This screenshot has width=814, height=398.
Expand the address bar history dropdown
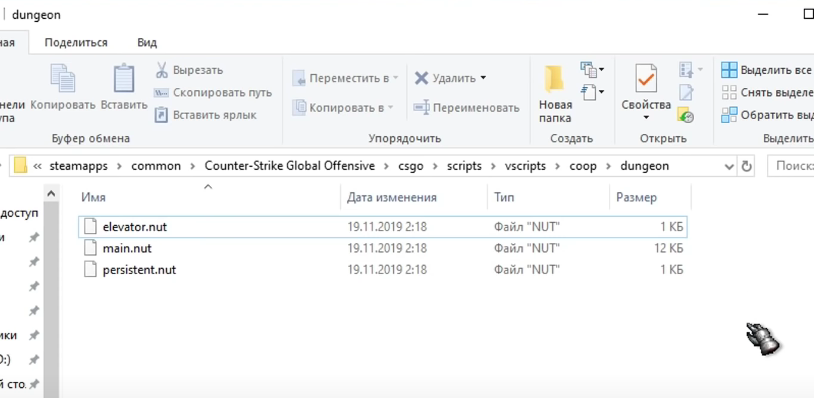tap(729, 167)
